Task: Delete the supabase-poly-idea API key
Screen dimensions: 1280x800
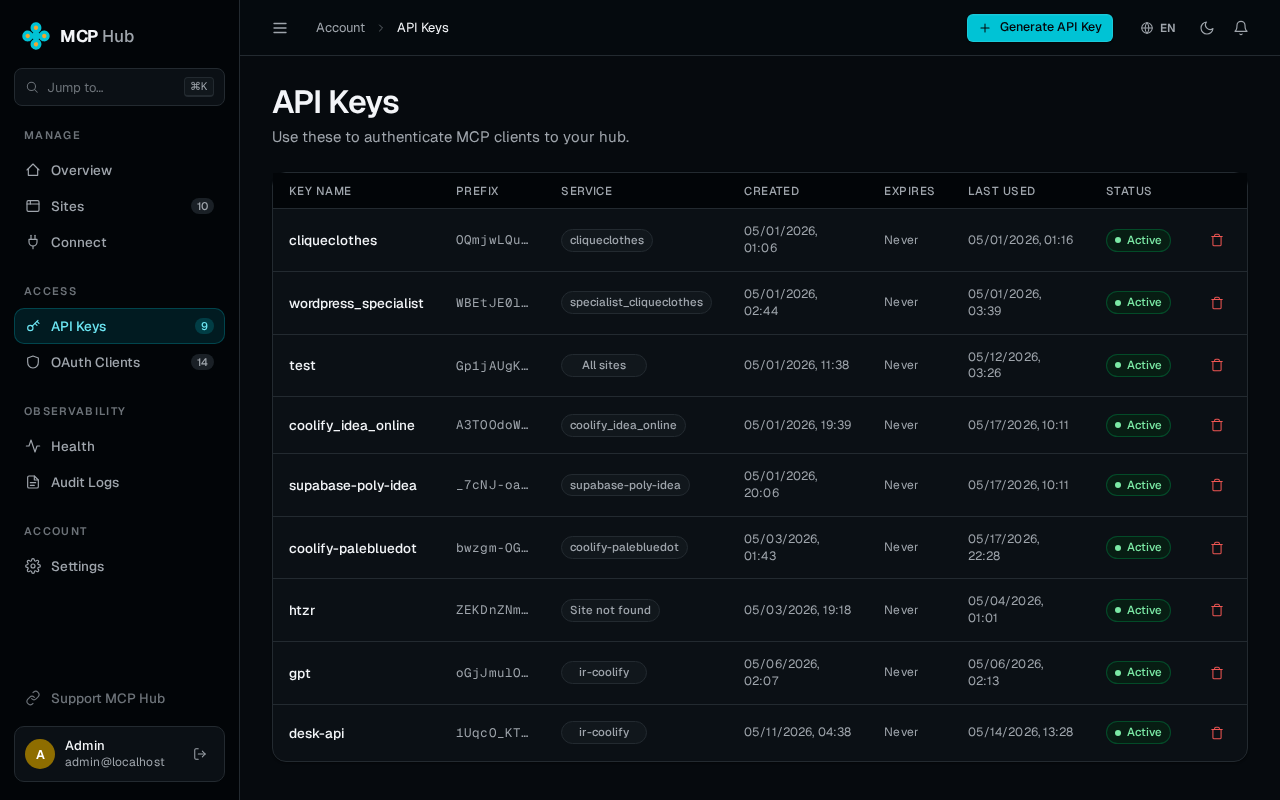Action: click(x=1217, y=485)
